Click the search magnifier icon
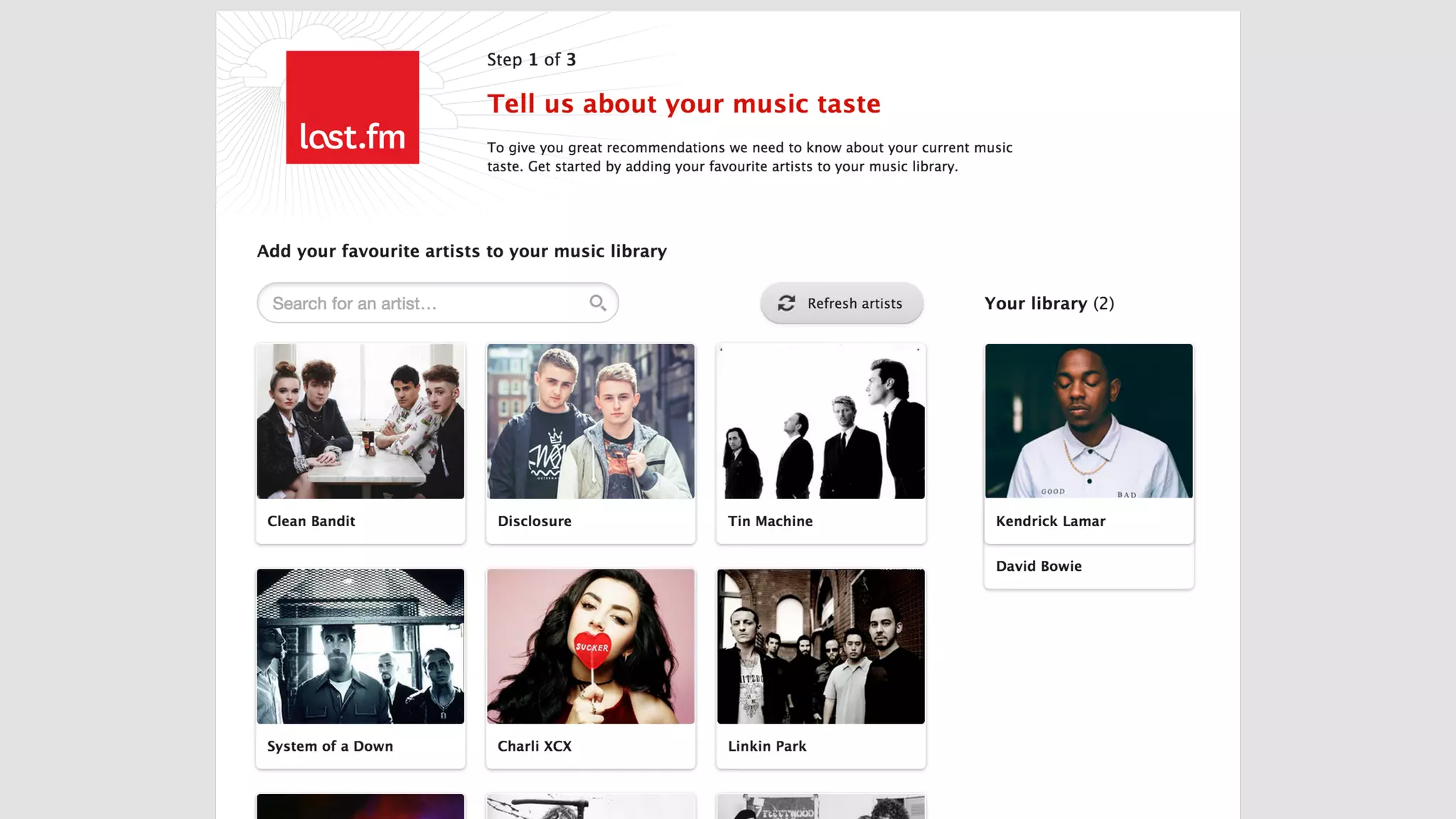 (597, 303)
